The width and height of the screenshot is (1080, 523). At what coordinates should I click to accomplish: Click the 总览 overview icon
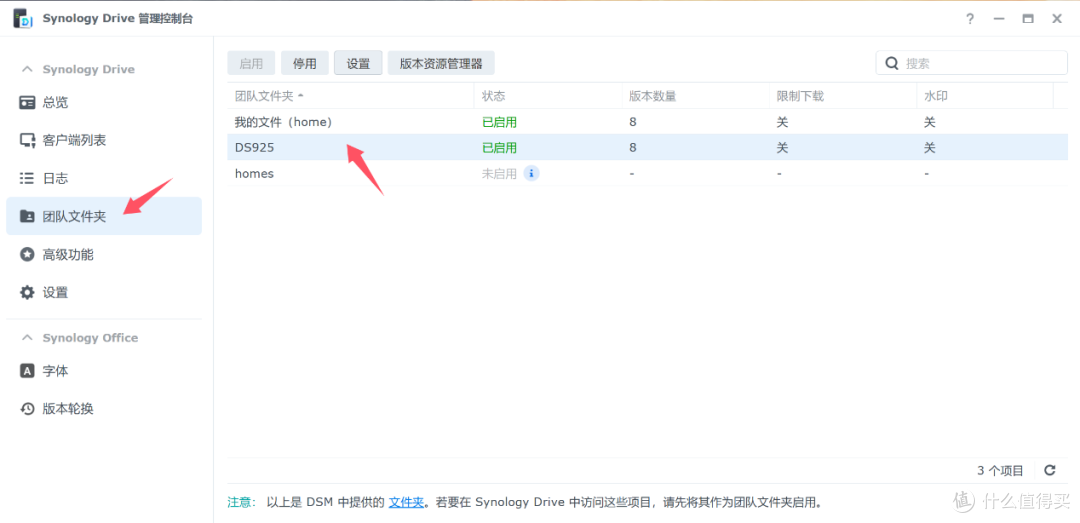tap(27, 103)
